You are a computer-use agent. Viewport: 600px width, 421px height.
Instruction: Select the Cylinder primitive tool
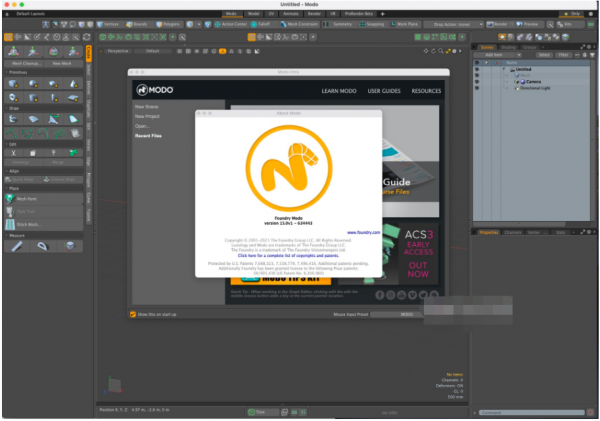point(33,97)
